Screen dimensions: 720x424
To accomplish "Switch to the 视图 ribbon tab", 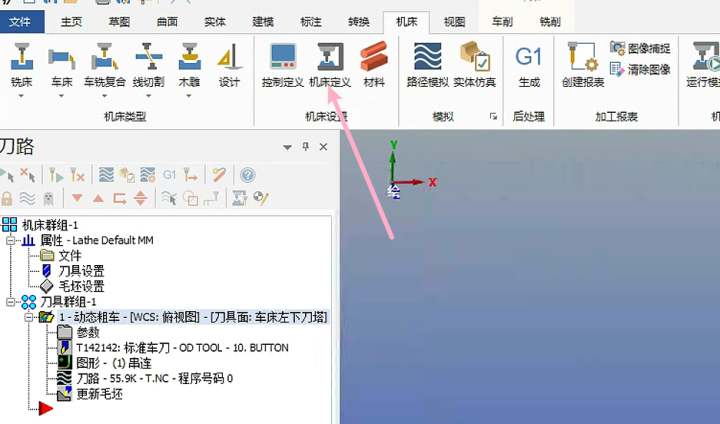I will coord(454,21).
